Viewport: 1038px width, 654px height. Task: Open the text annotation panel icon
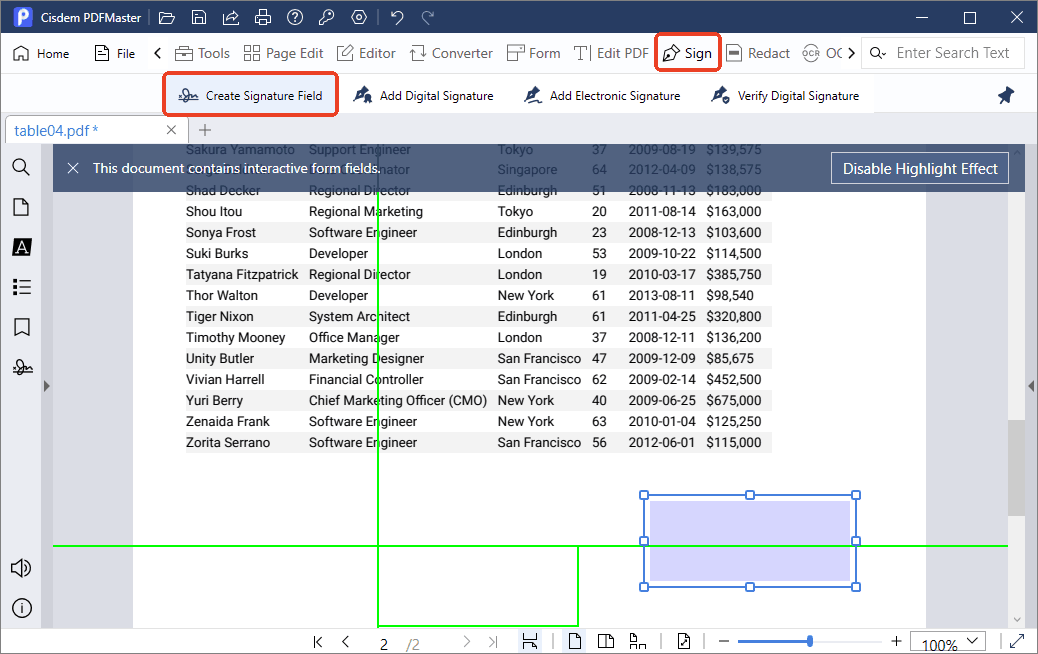(x=21, y=247)
